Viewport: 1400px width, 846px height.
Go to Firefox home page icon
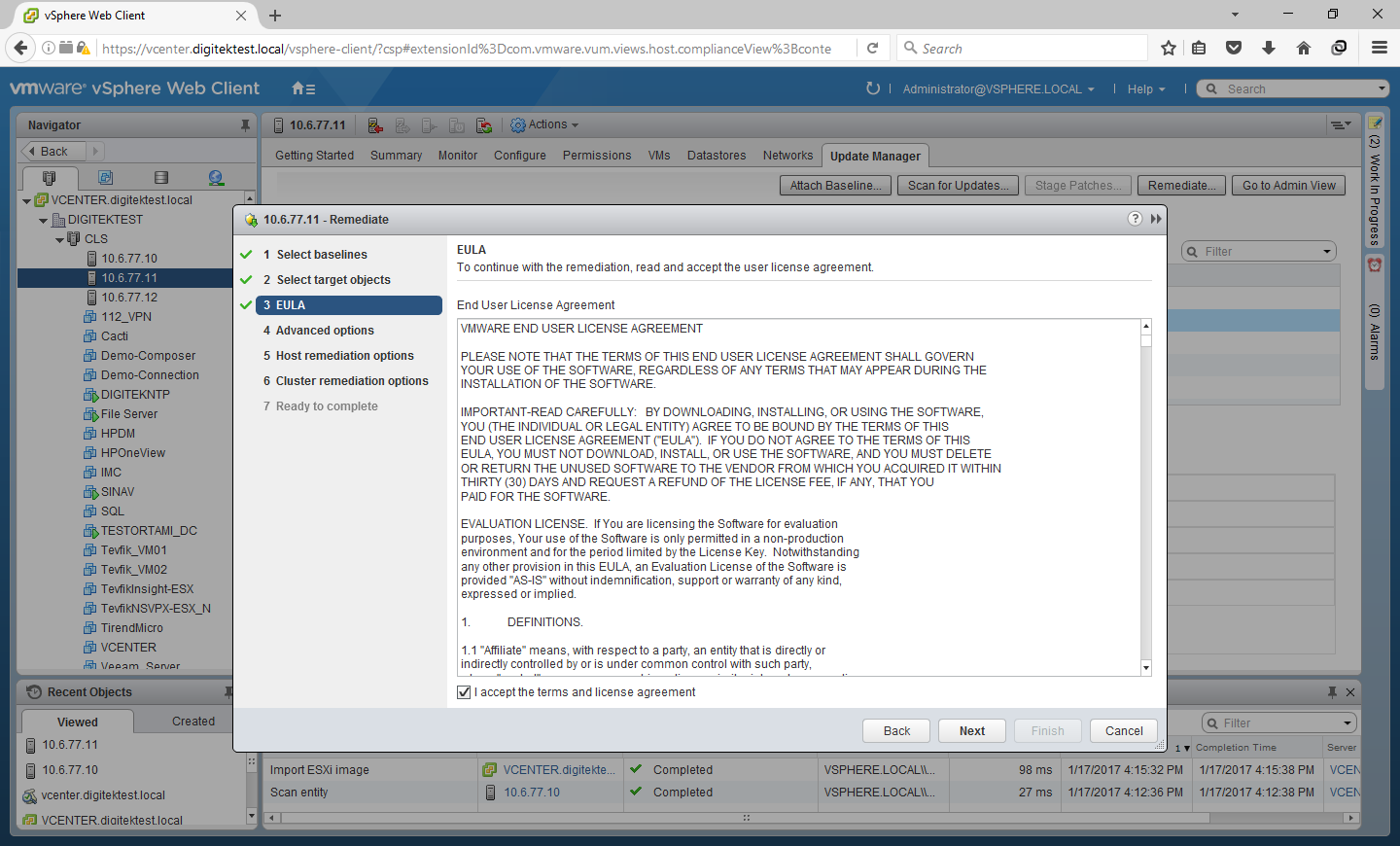click(x=1304, y=48)
